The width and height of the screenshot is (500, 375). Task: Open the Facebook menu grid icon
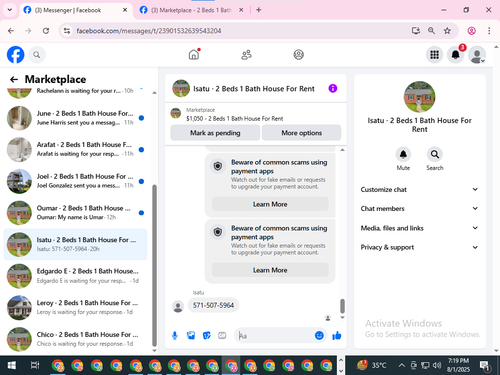[x=434, y=55]
